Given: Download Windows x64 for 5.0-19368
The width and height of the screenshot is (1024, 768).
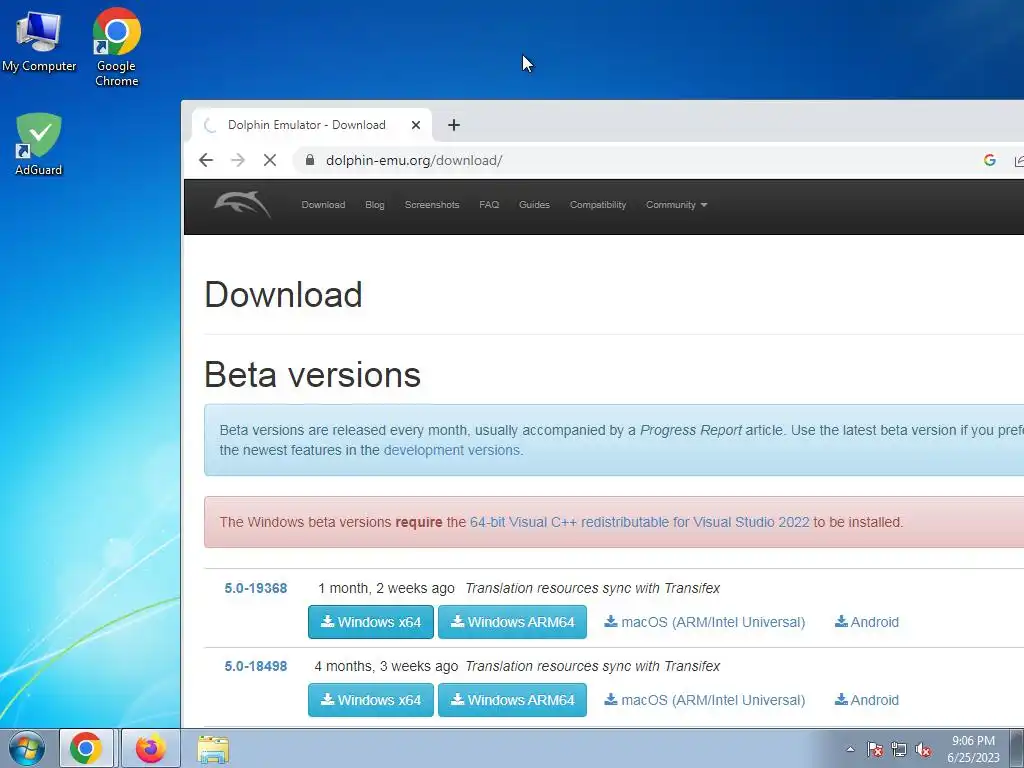Looking at the screenshot, I should pyautogui.click(x=371, y=622).
